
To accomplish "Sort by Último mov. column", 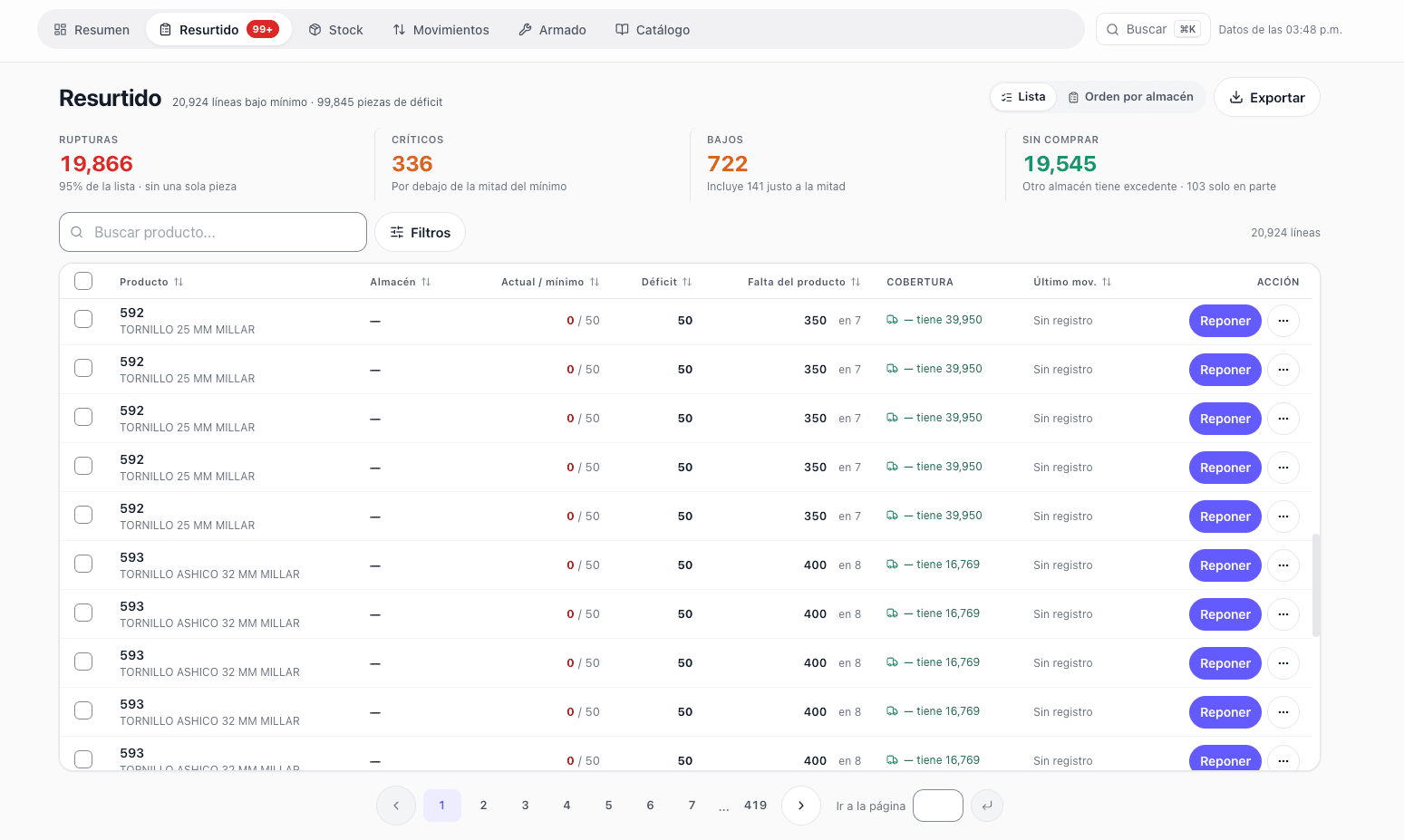I will (x=1072, y=282).
